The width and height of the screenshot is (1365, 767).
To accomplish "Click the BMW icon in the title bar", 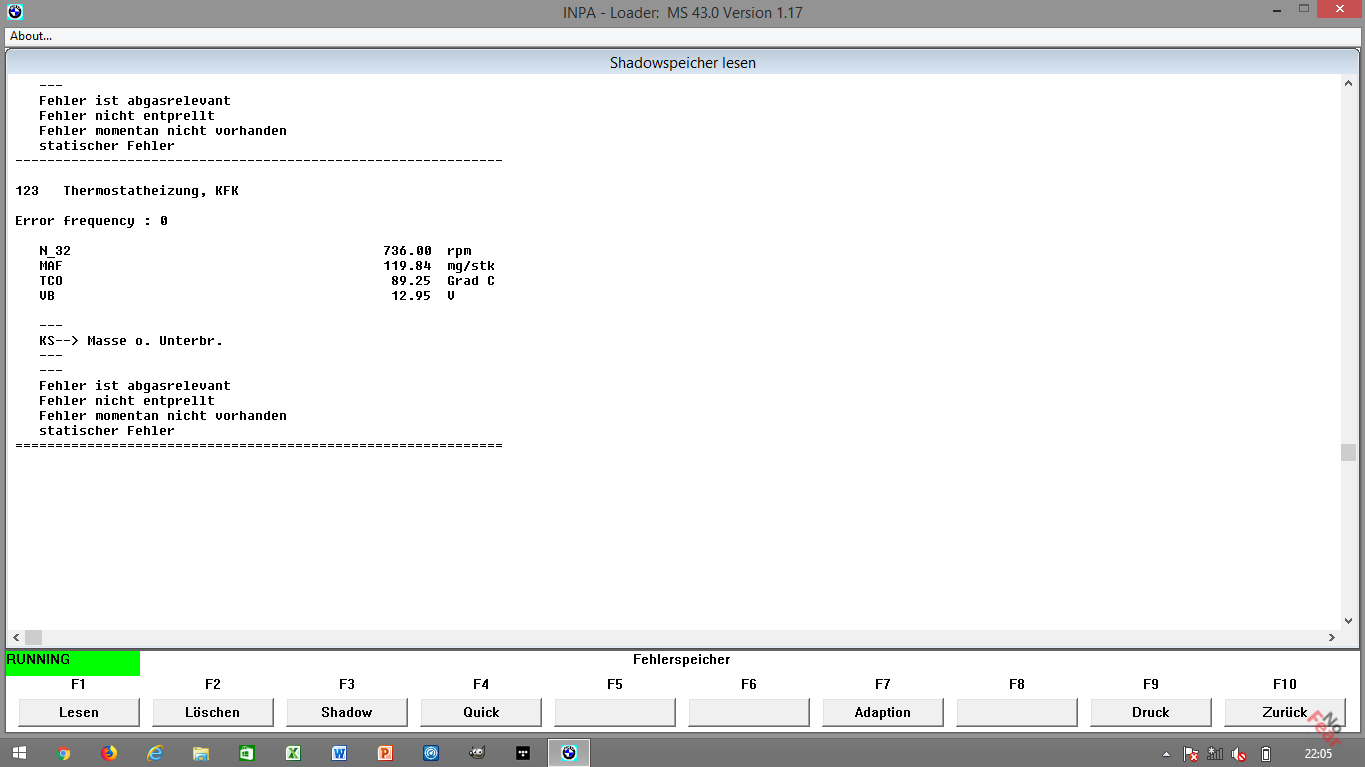I will (x=14, y=12).
